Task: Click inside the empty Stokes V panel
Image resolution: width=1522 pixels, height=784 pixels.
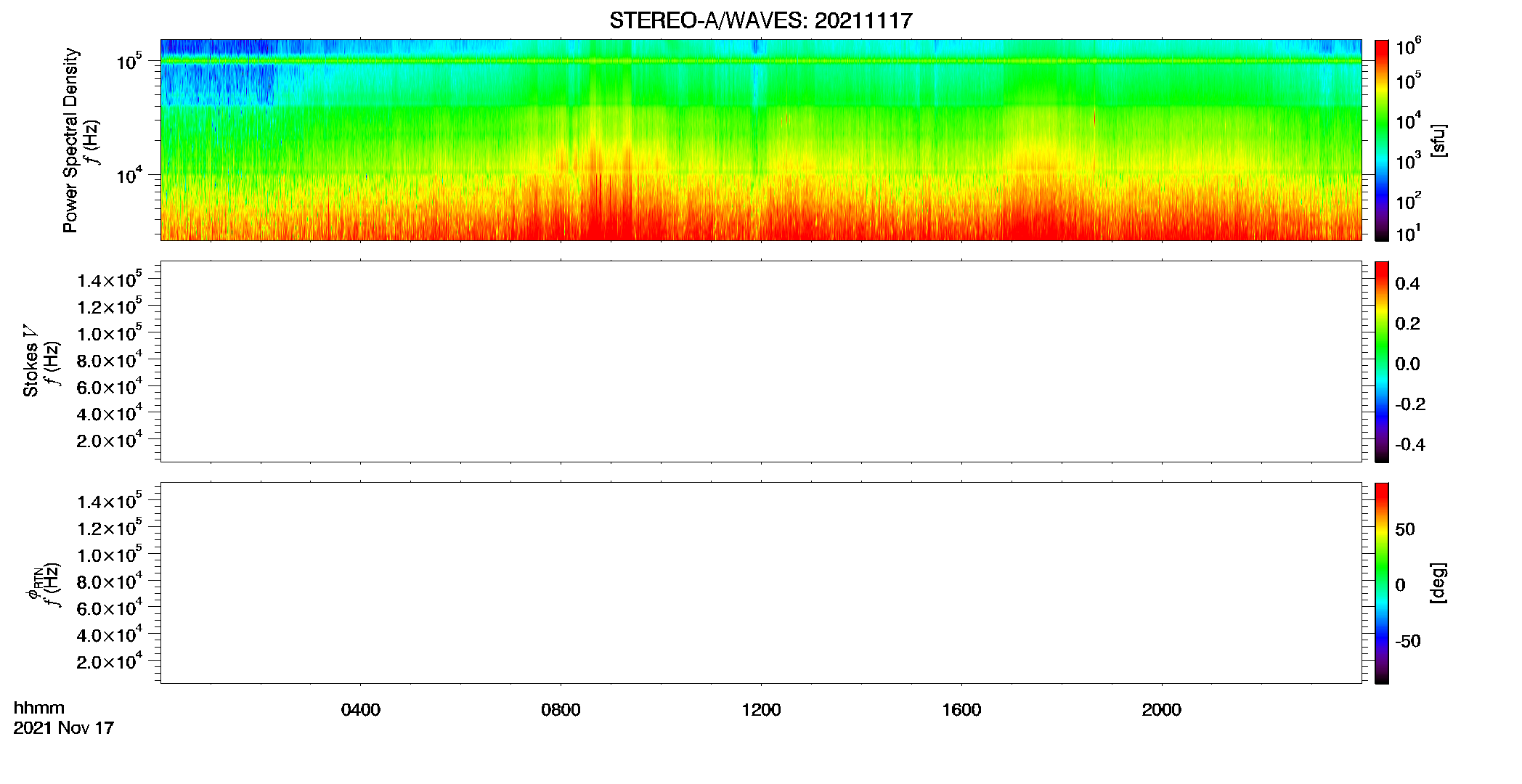Action: point(761,362)
